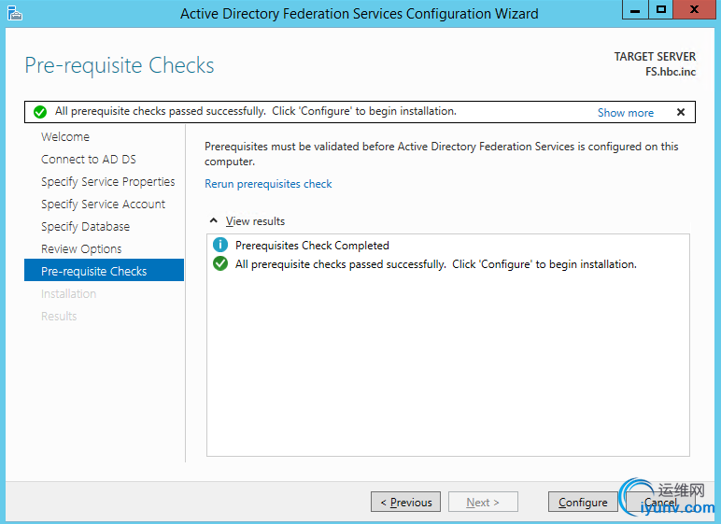Image resolution: width=721 pixels, height=524 pixels.
Task: Dismiss the notification banner with X
Action: pyautogui.click(x=681, y=112)
